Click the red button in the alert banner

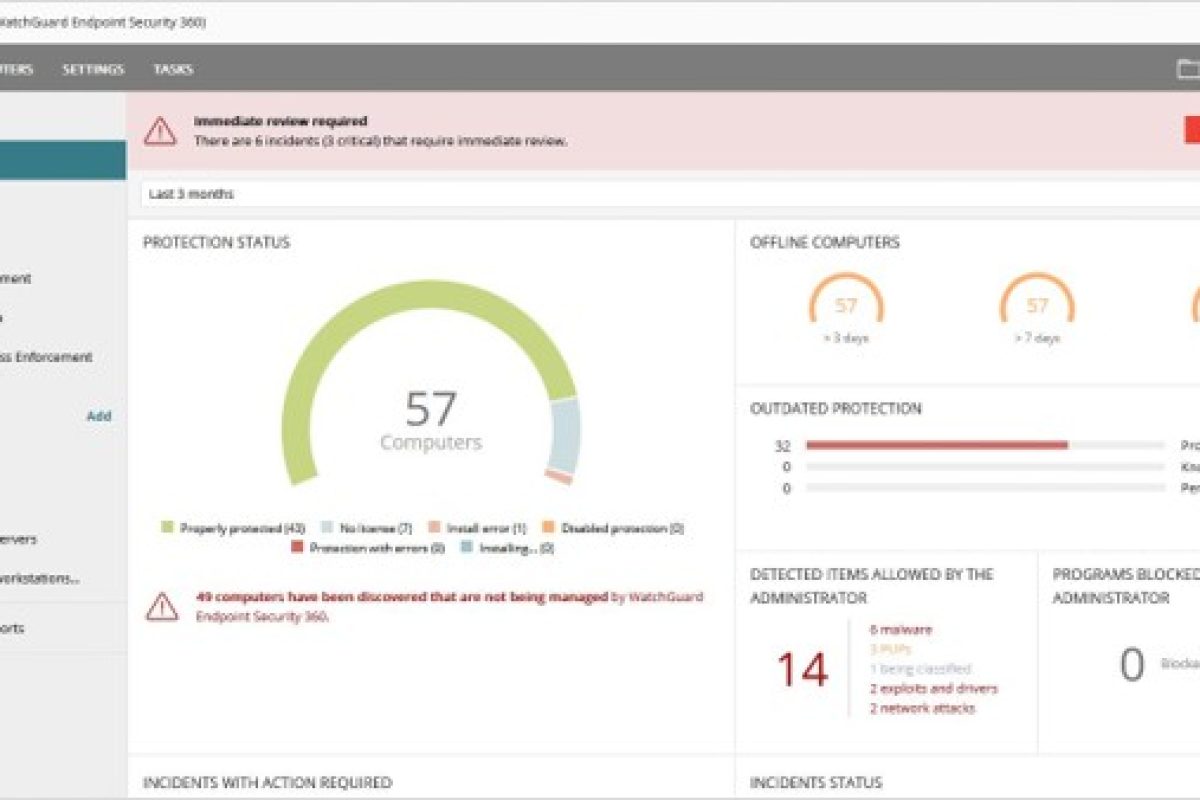[x=1192, y=131]
